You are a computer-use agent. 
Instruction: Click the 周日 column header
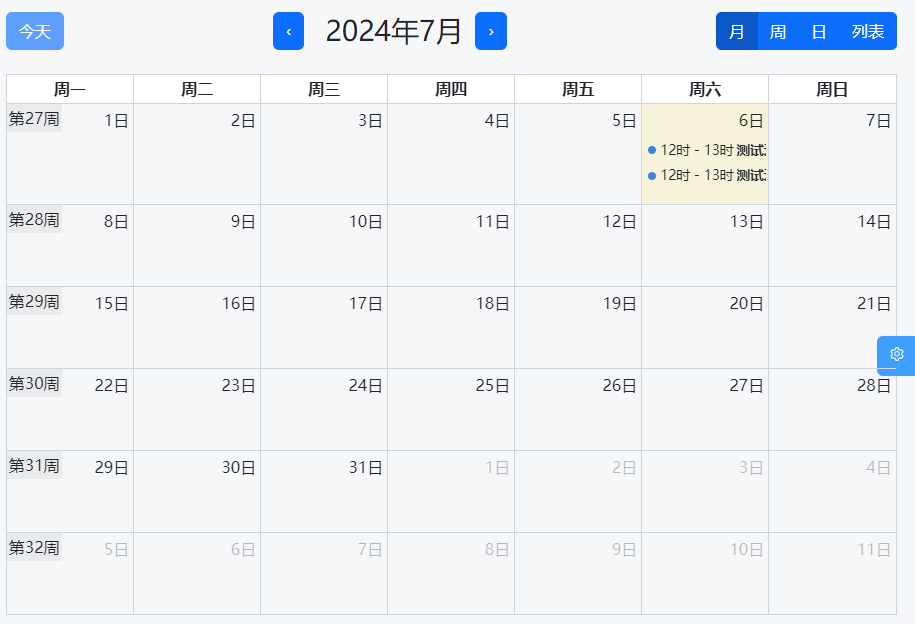click(832, 89)
